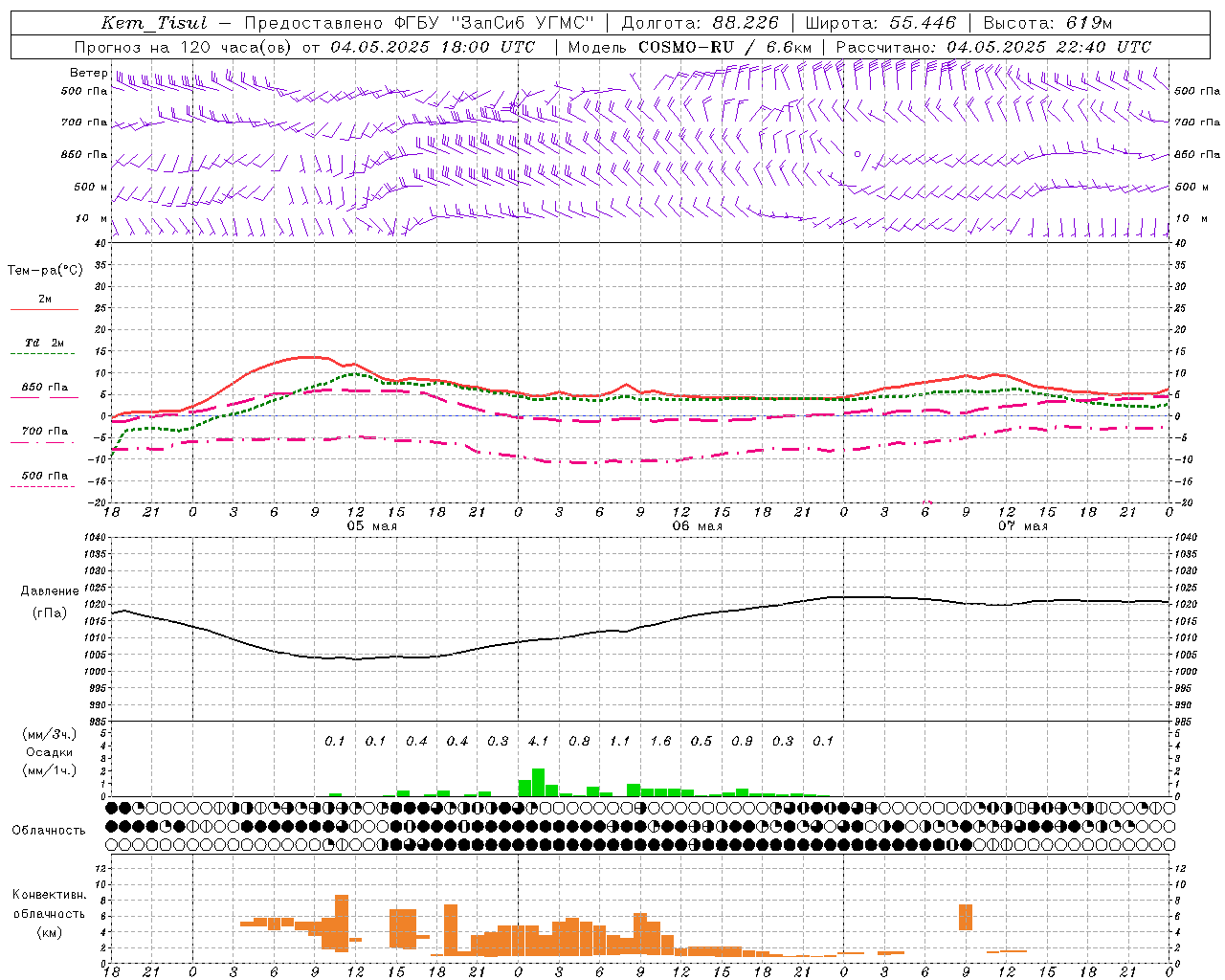Select the 'Широта: 55.446' header field
Screen dimensions: 1225x980
(880, 23)
